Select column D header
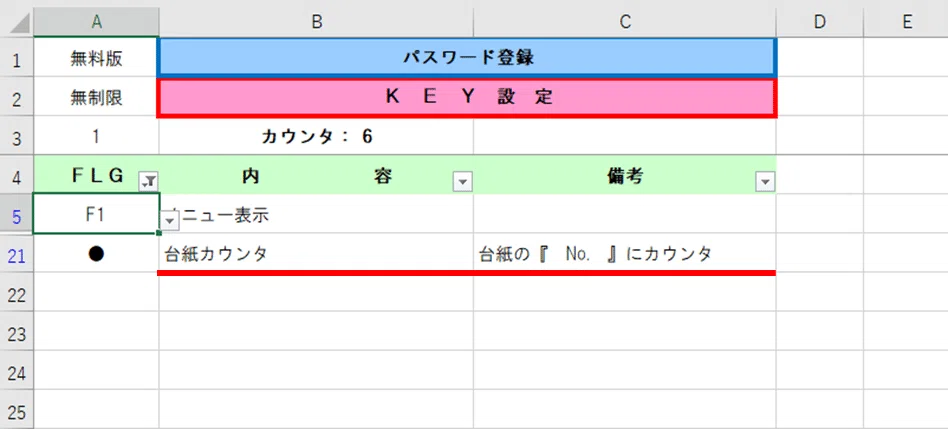Screen dimensions: 948x429 click(x=820, y=23)
